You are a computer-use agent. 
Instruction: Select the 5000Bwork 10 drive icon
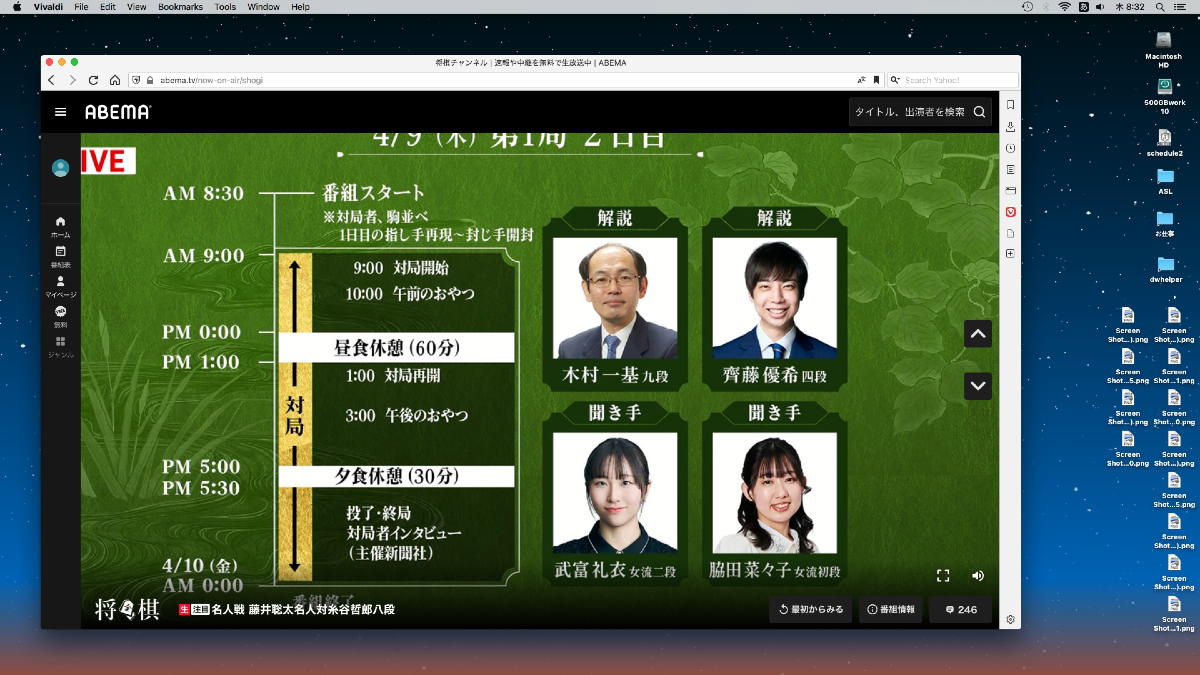(x=1164, y=98)
